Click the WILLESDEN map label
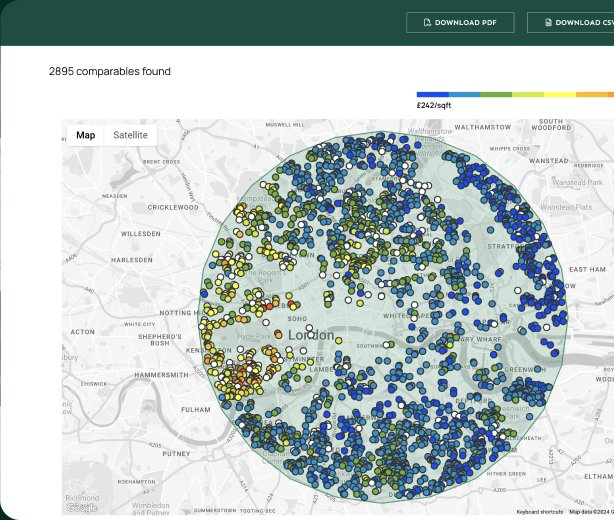The height and width of the screenshot is (520, 614). point(141,234)
